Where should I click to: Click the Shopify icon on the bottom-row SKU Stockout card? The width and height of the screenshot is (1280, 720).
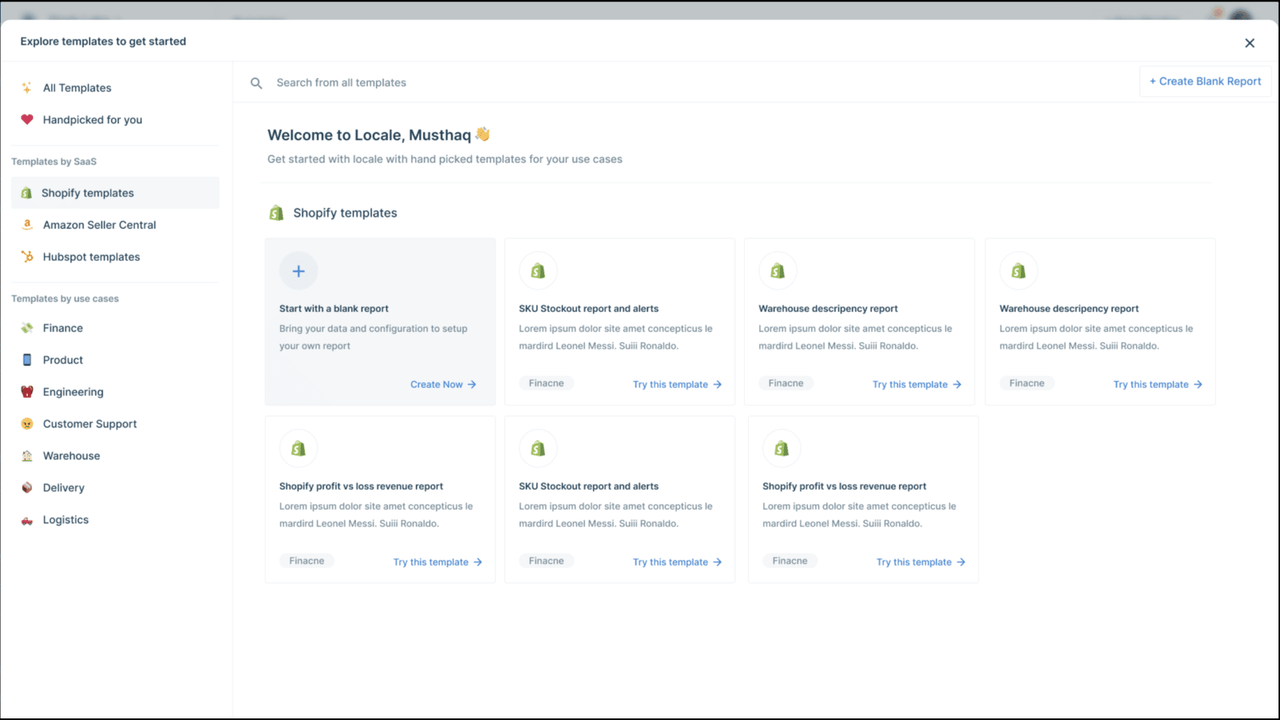(x=538, y=449)
